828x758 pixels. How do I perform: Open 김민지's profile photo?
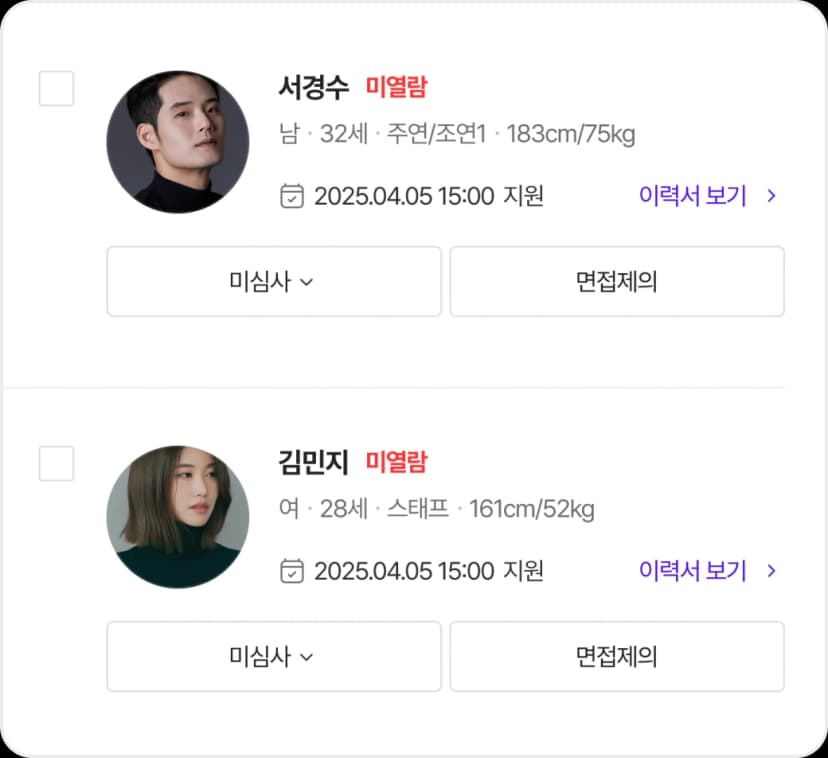178,516
